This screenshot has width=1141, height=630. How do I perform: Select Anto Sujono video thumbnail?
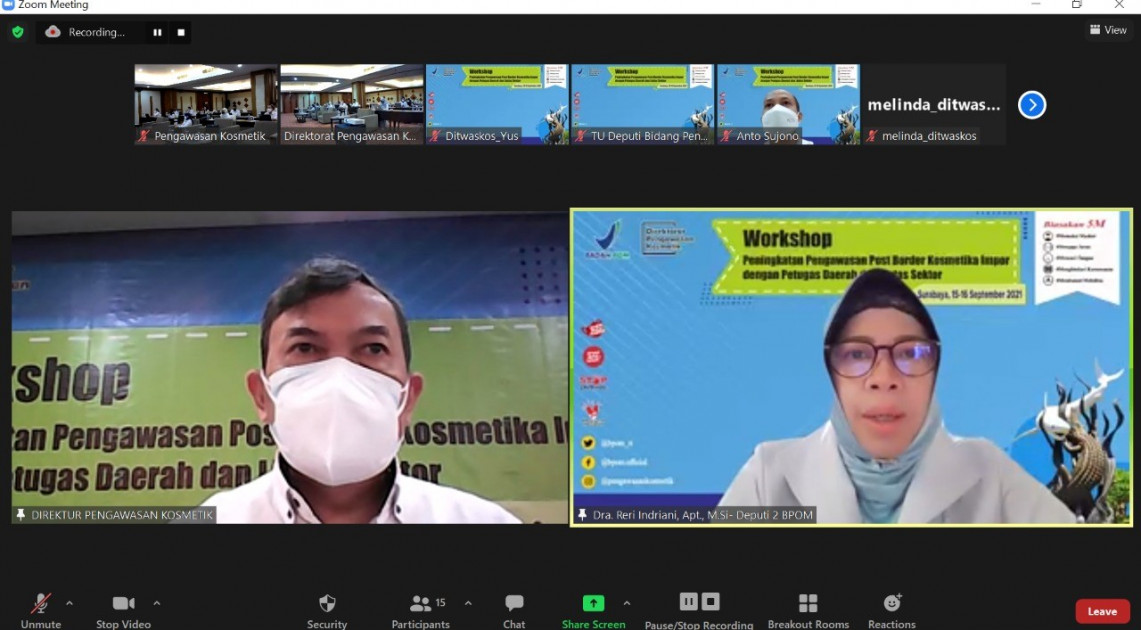pyautogui.click(x=788, y=104)
